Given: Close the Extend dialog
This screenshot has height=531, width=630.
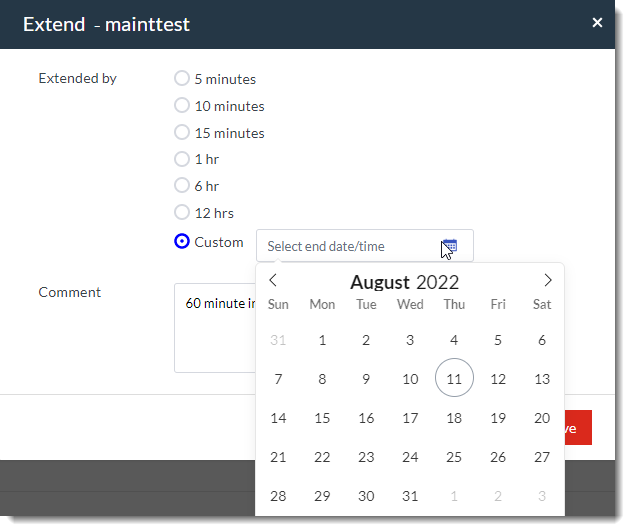Looking at the screenshot, I should 597,23.
